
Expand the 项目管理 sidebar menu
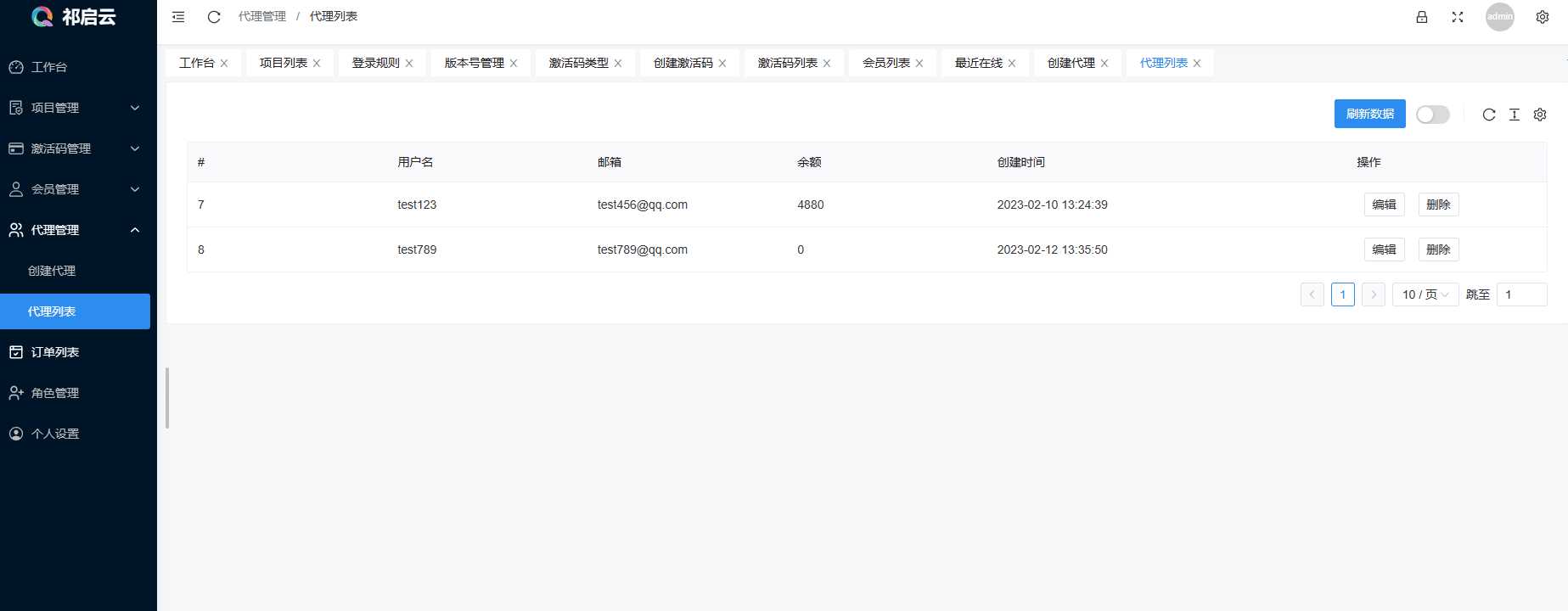78,108
